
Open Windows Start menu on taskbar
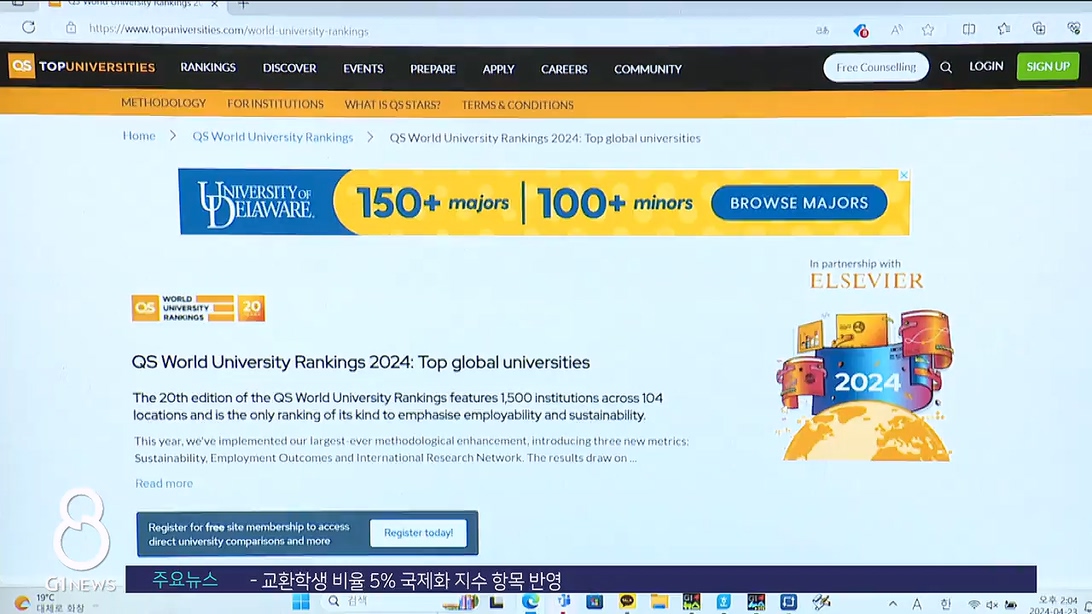[300, 602]
